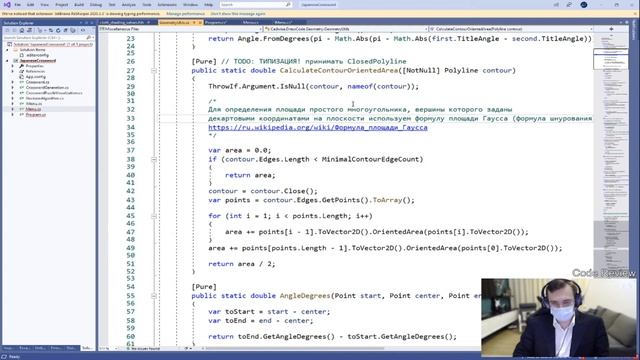Expand the References node

(x=12, y=71)
